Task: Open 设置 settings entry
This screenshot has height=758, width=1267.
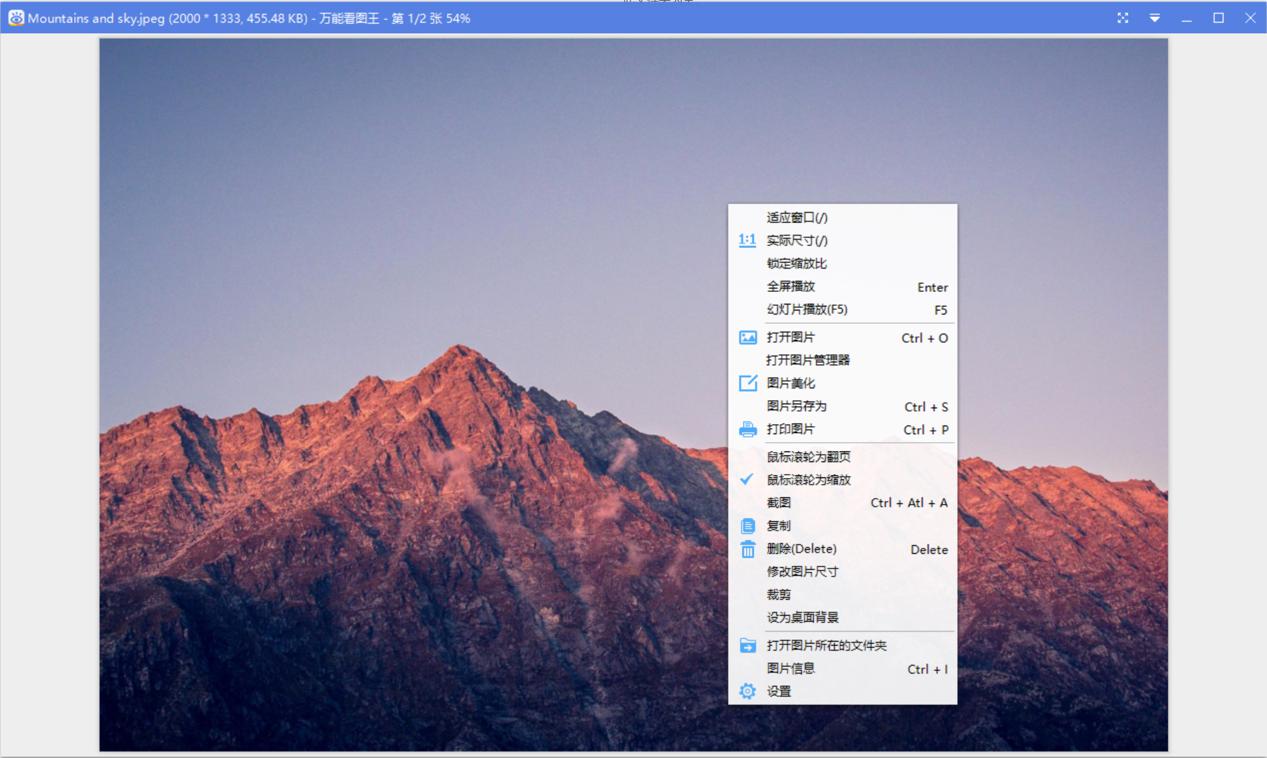Action: click(x=842, y=692)
